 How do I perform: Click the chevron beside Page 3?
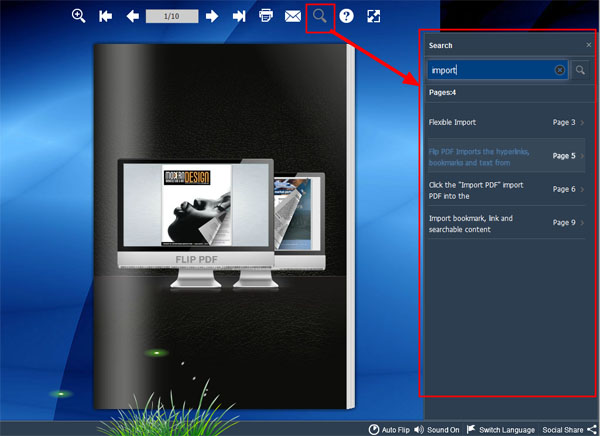582,122
